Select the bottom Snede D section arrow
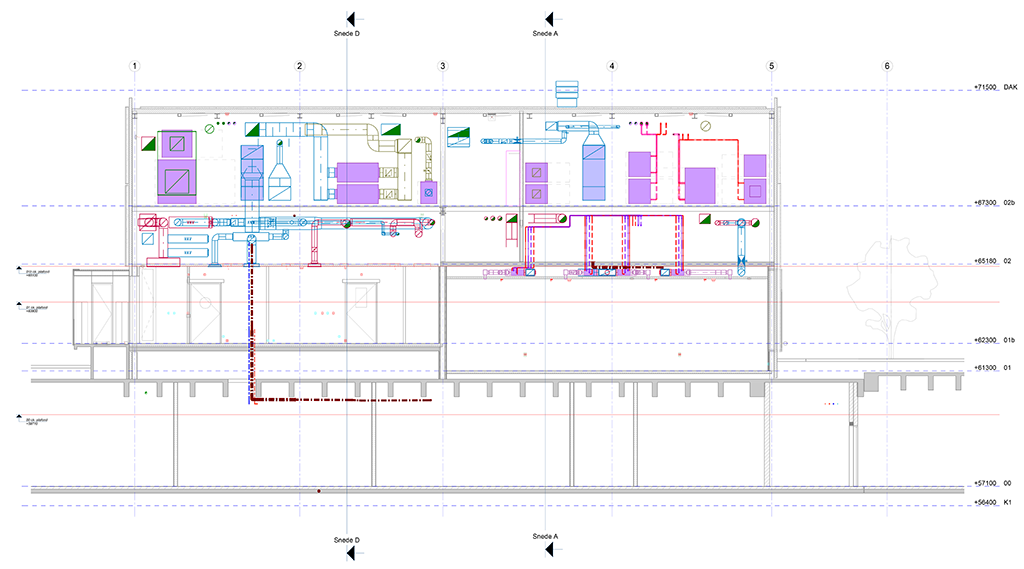 click(x=351, y=553)
